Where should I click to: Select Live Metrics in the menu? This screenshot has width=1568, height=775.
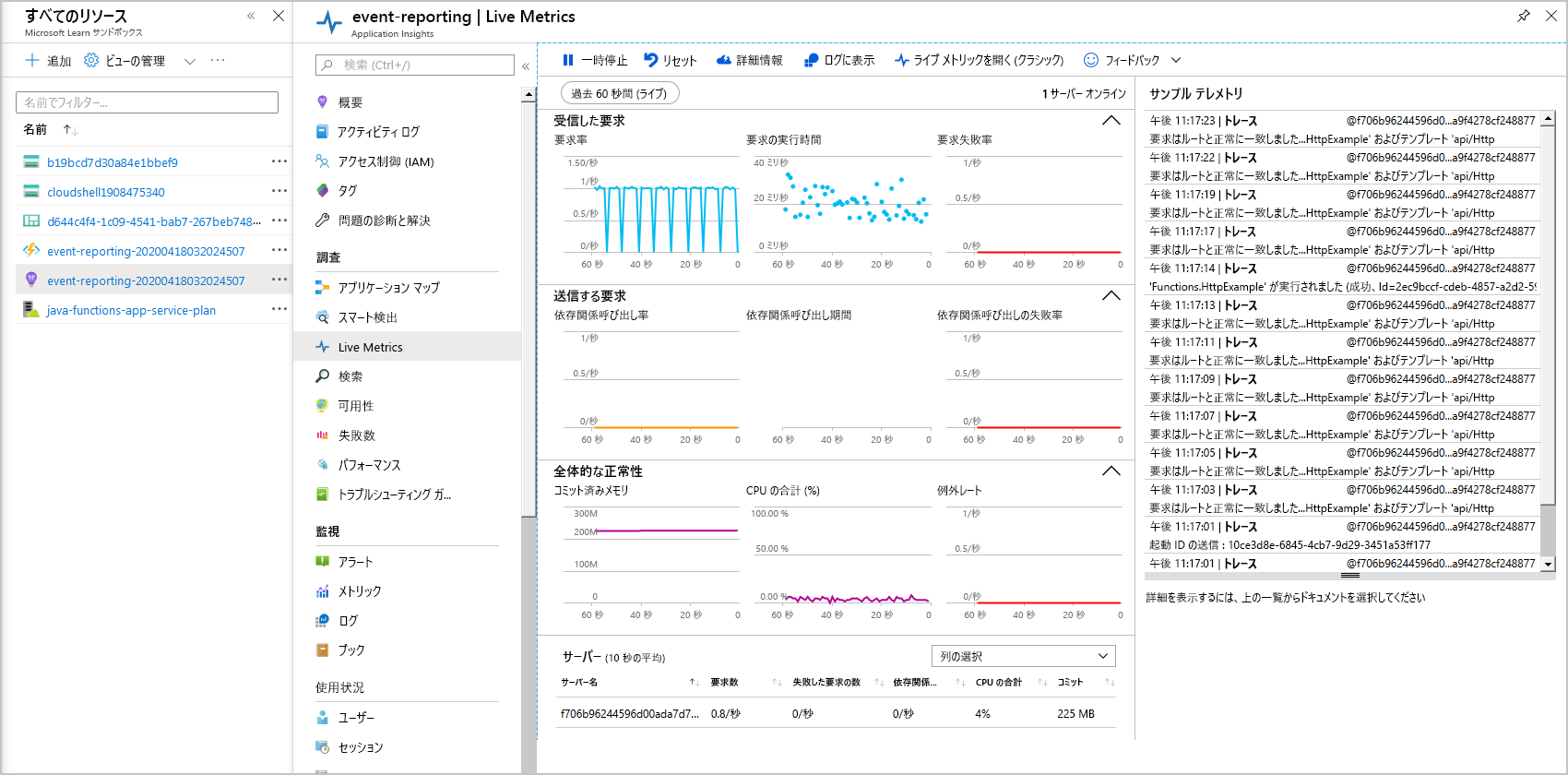coord(408,347)
